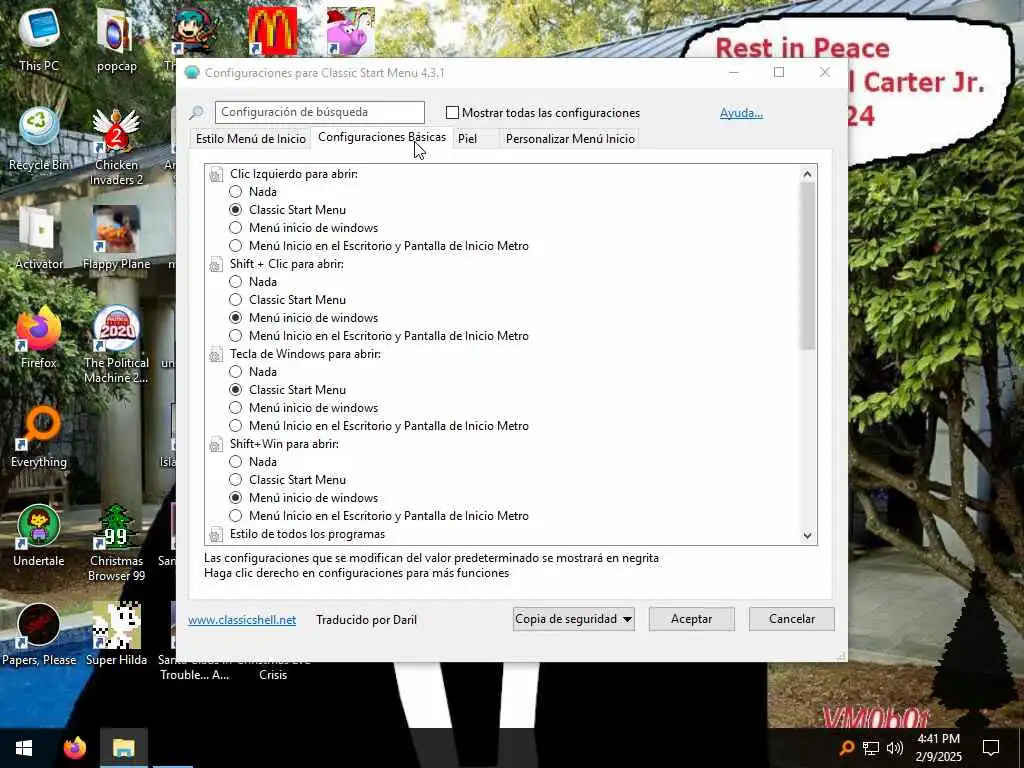Open the volume tray icon

point(895,748)
